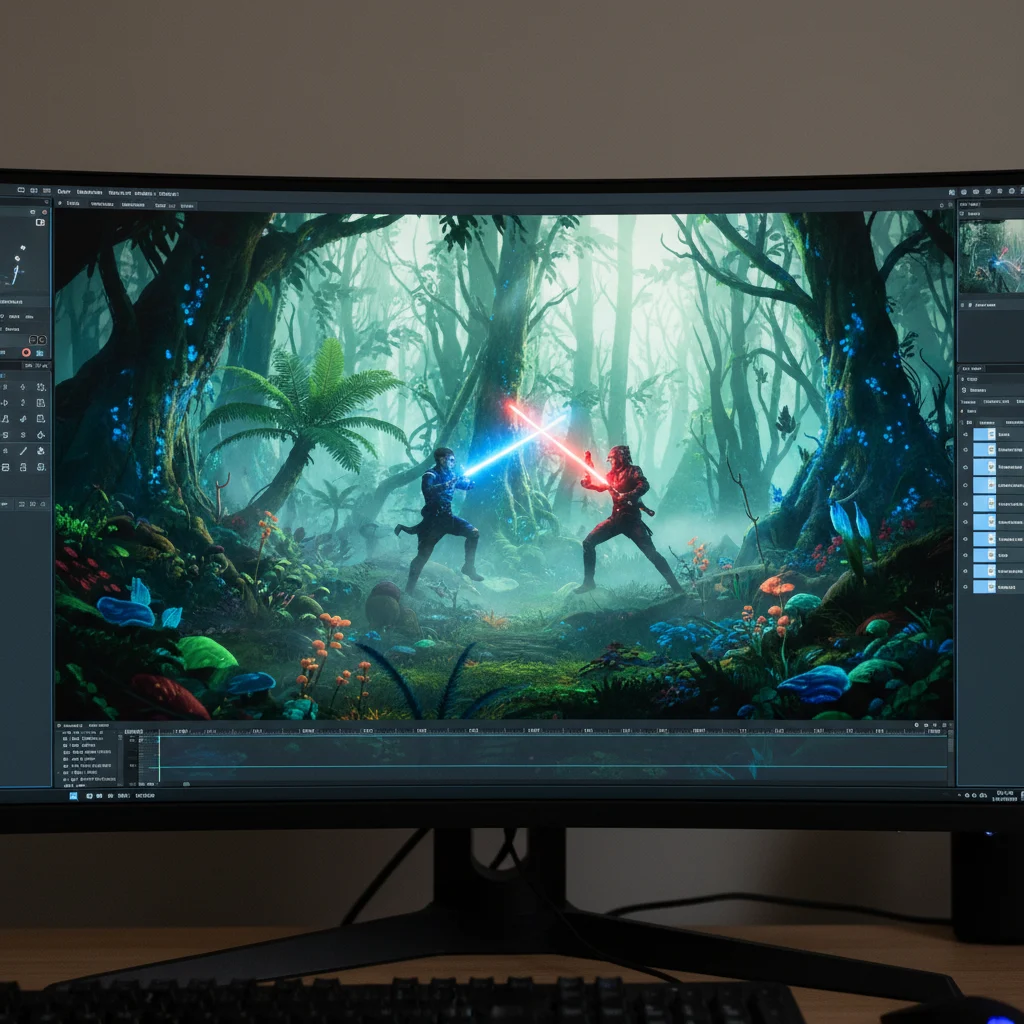
Task: Select the layers panel tab header
Action: pos(972,369)
